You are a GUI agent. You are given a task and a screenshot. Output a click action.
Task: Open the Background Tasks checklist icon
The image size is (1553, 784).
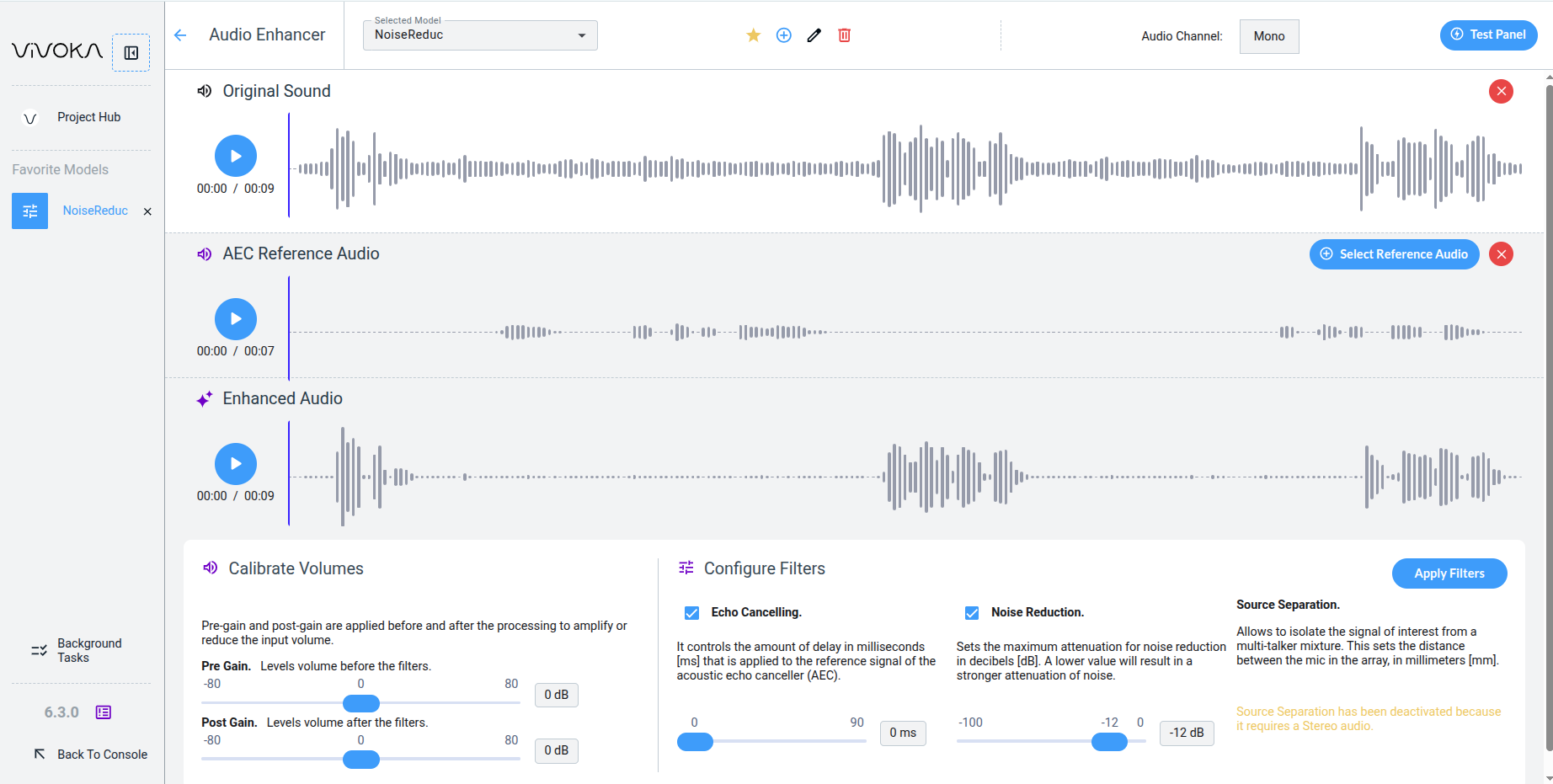point(39,650)
